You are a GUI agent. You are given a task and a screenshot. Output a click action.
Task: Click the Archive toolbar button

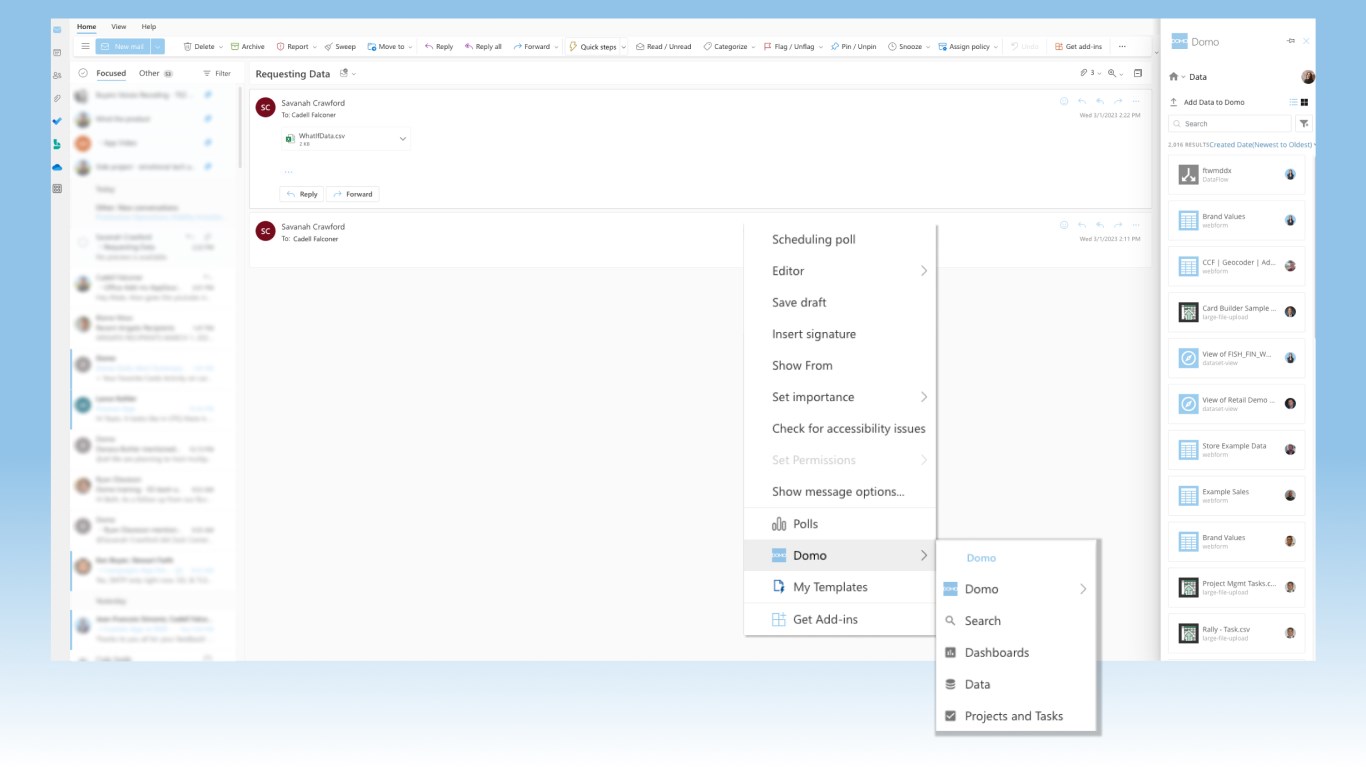click(x=248, y=46)
